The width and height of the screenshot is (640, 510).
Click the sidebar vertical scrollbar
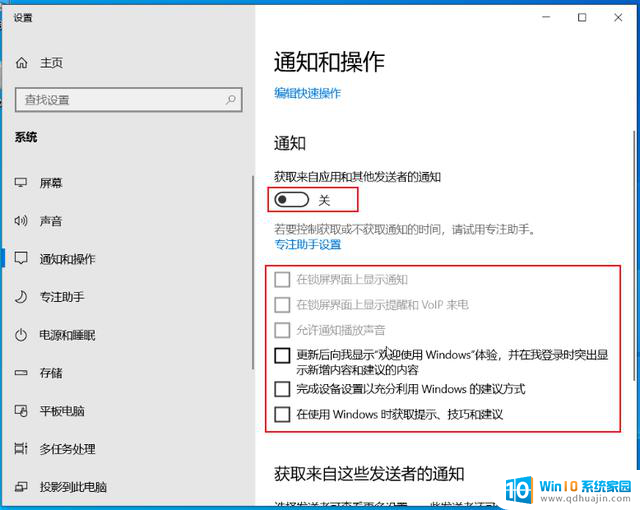tap(253, 273)
